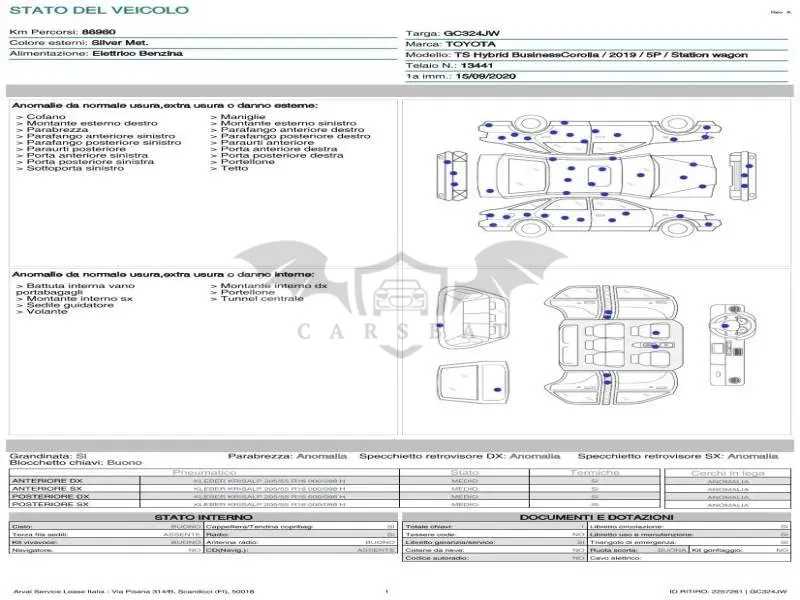Click the steering wheel dashboard diagram
Image resolution: width=800 pixels, height=600 pixels.
733,345
